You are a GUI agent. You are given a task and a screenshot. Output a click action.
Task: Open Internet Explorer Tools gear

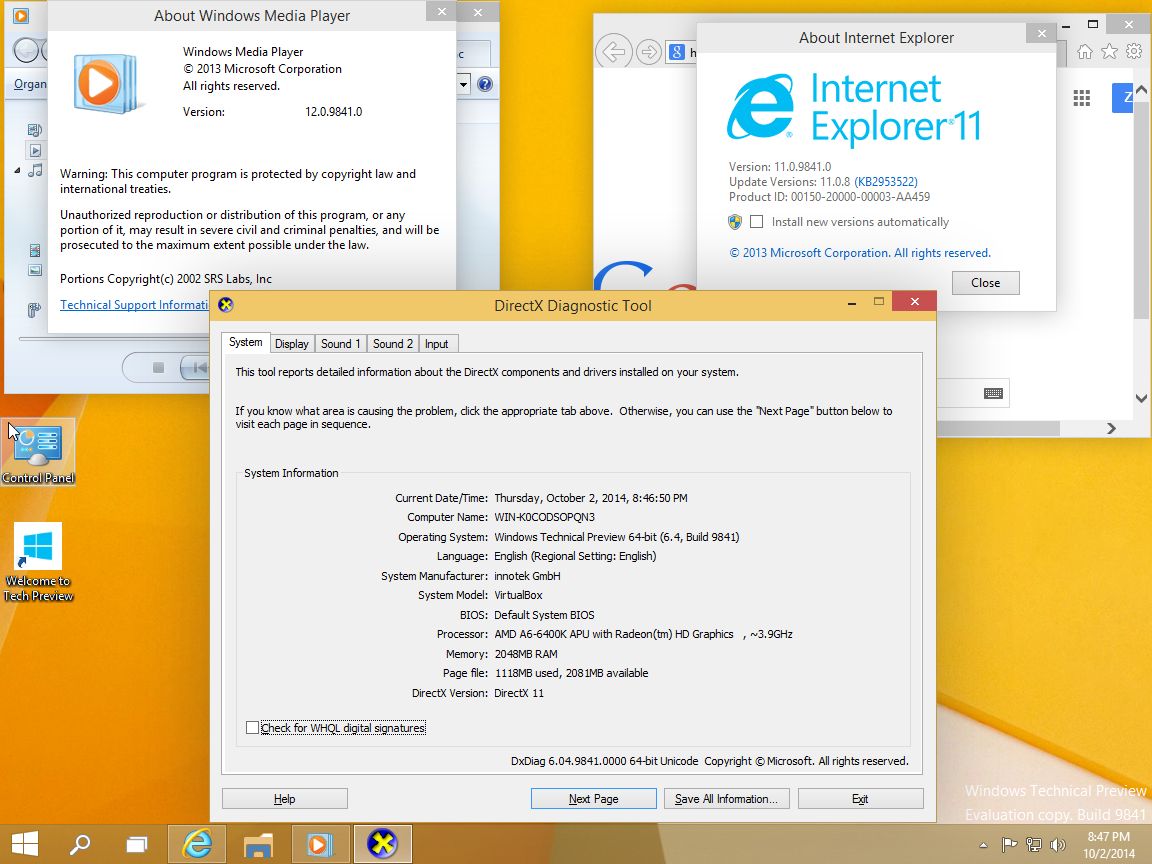tap(1134, 51)
